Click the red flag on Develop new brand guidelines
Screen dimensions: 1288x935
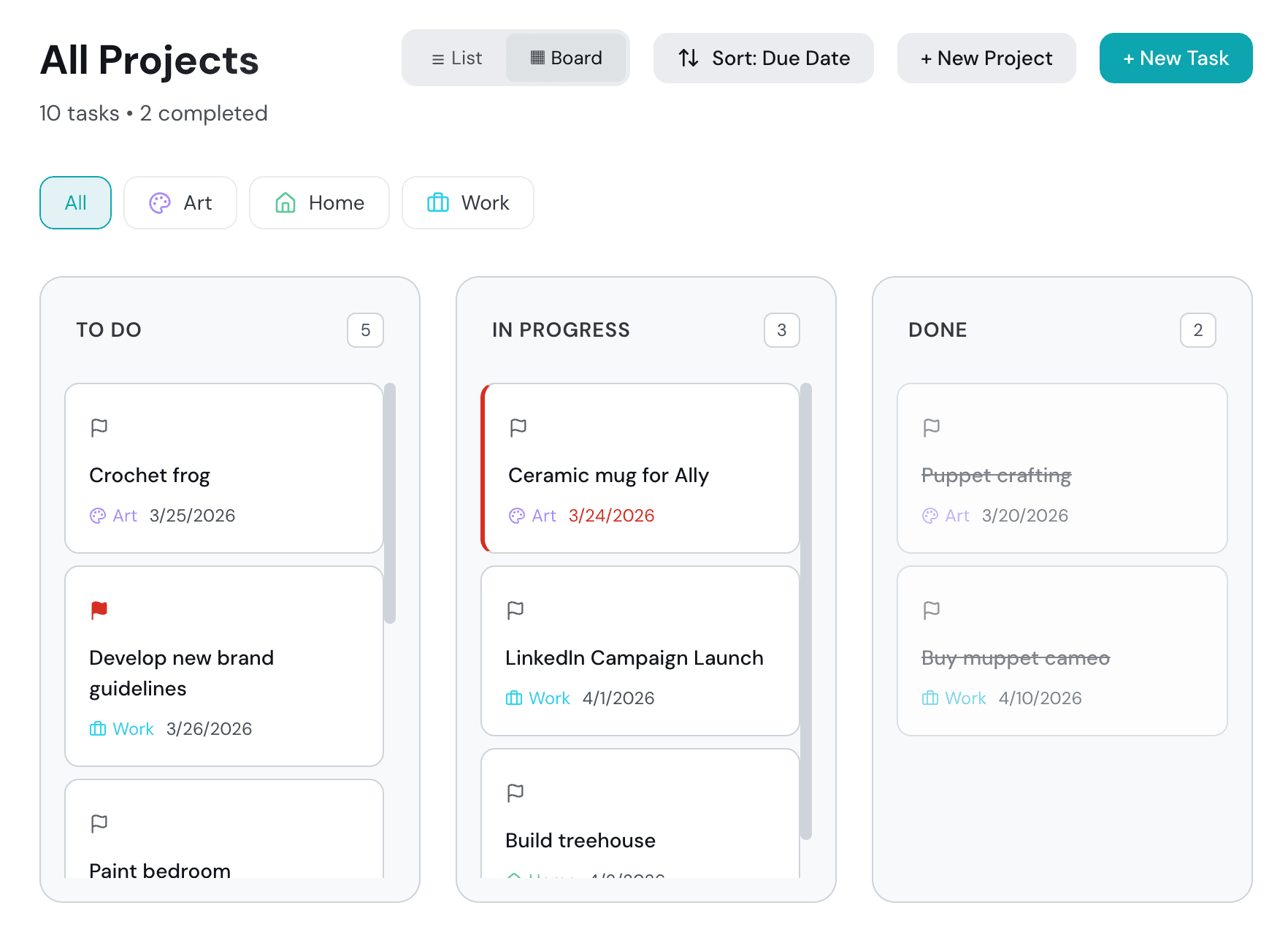click(100, 610)
